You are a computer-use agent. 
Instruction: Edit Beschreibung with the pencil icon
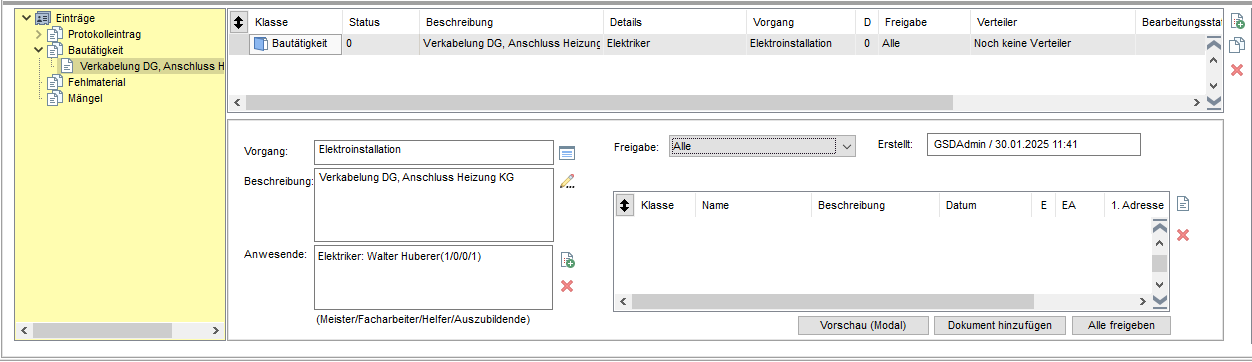[567, 182]
